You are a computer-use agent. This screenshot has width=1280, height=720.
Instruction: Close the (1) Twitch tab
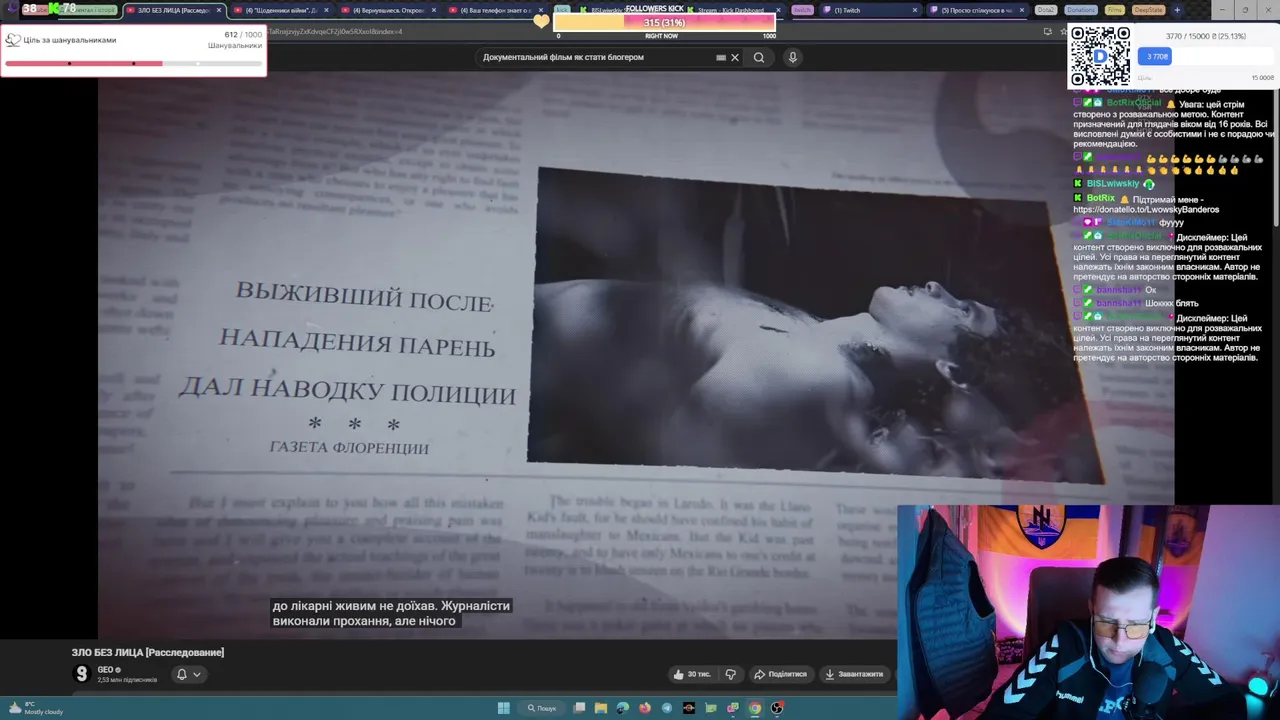point(914,10)
